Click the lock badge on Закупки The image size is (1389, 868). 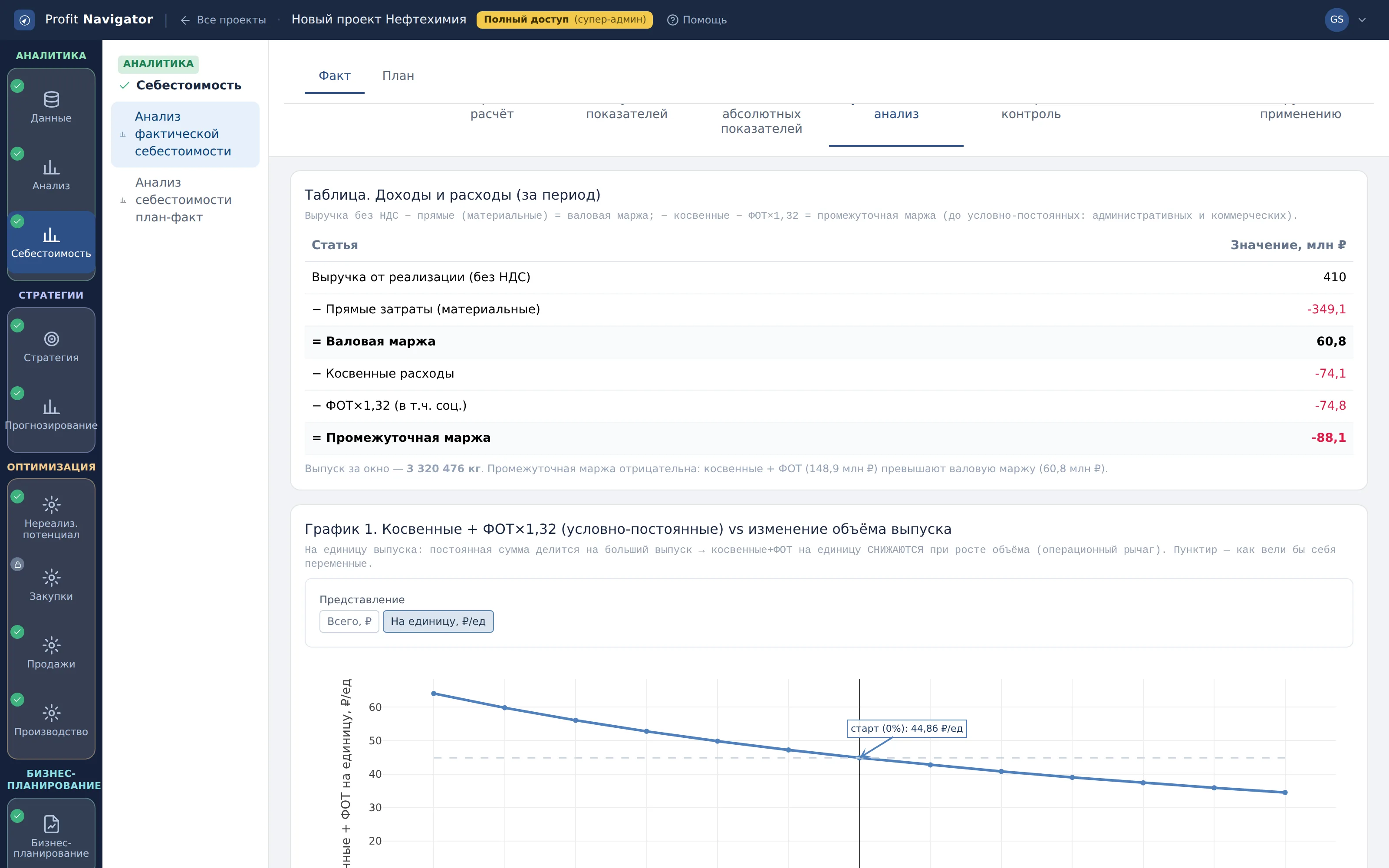(18, 564)
